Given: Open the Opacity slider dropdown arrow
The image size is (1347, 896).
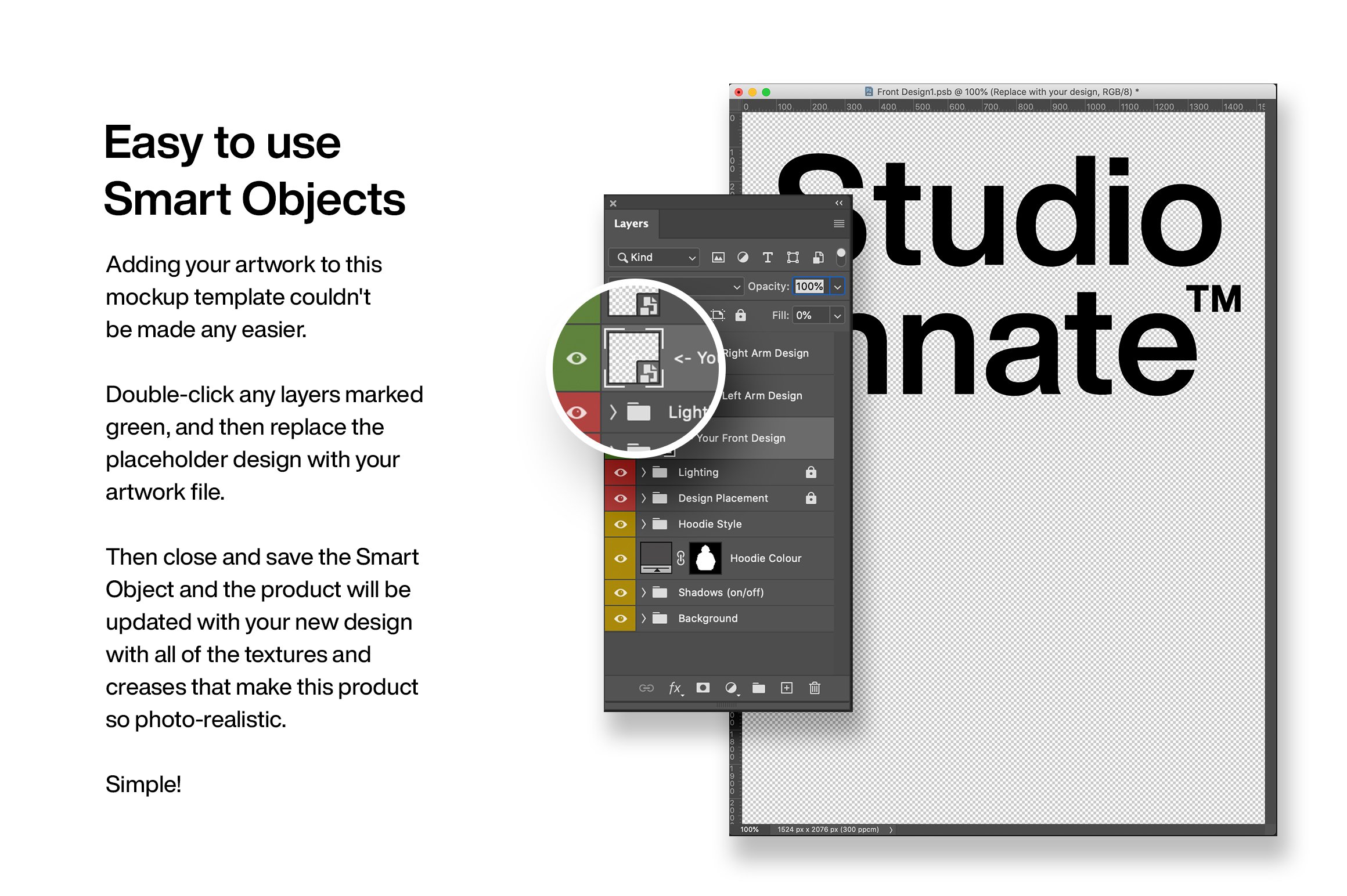Looking at the screenshot, I should click(837, 287).
